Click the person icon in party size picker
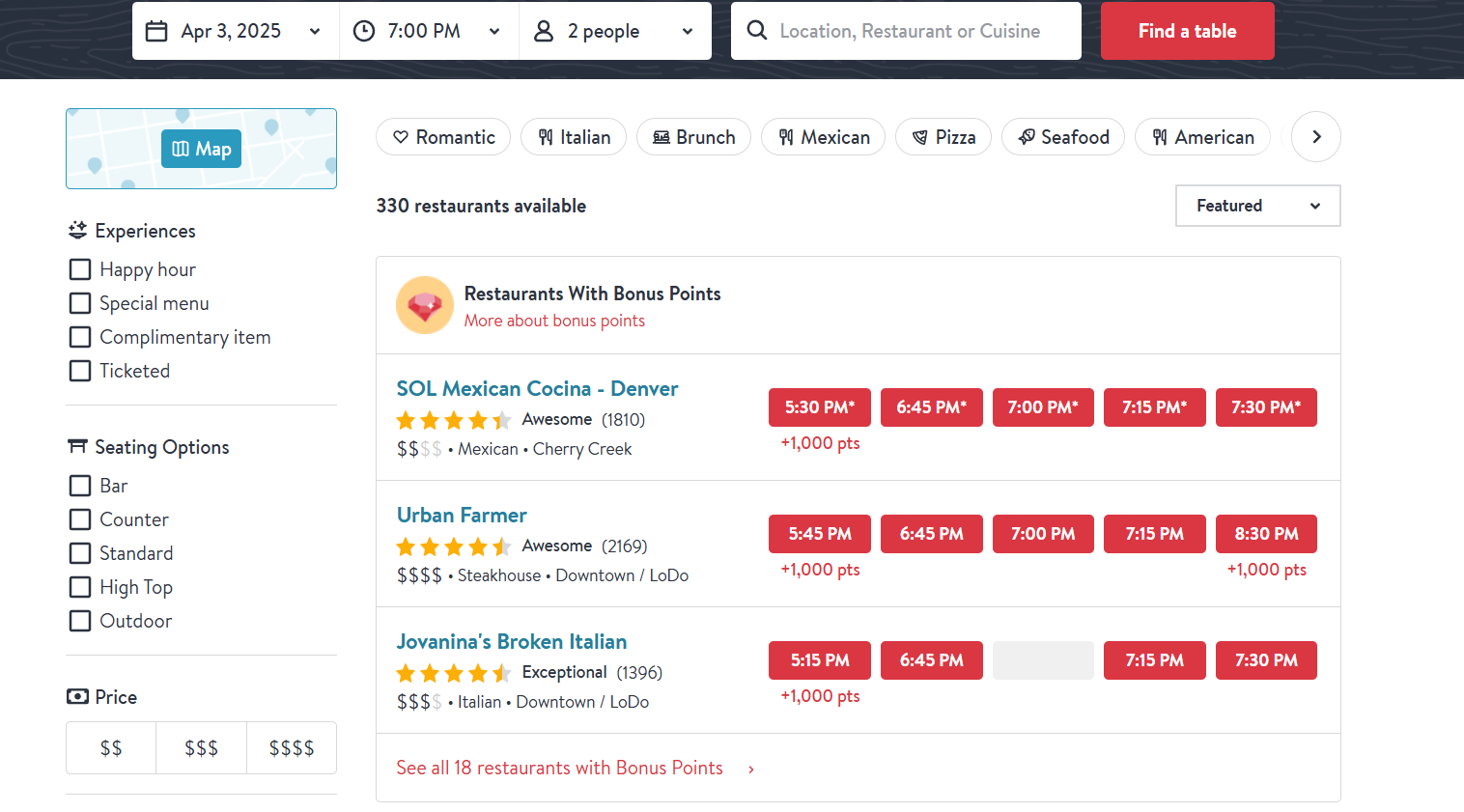Viewport: 1464px width, 812px height. (544, 31)
